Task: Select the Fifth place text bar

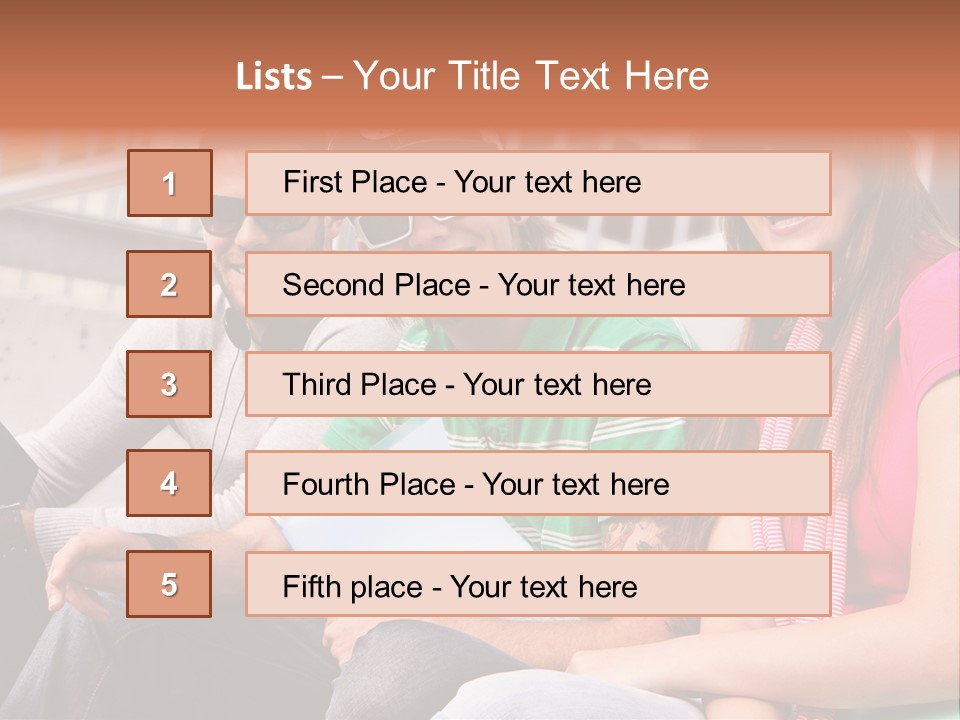Action: 538,584
